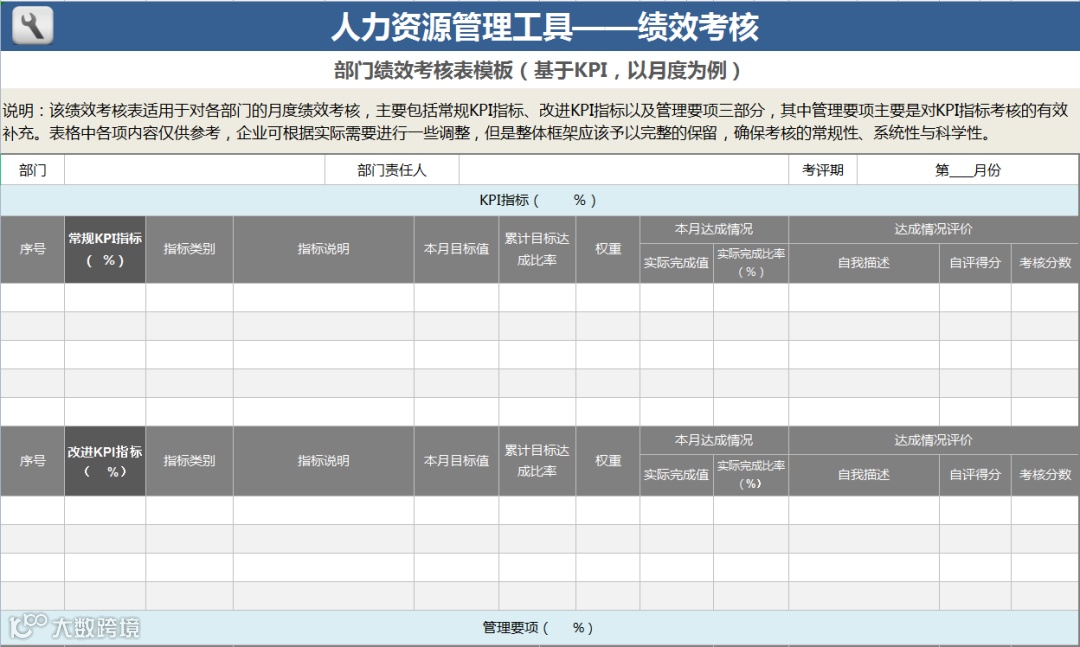The image size is (1080, 647).
Task: Select 序号 header in the 常规KPI table
Action: [x=32, y=249]
